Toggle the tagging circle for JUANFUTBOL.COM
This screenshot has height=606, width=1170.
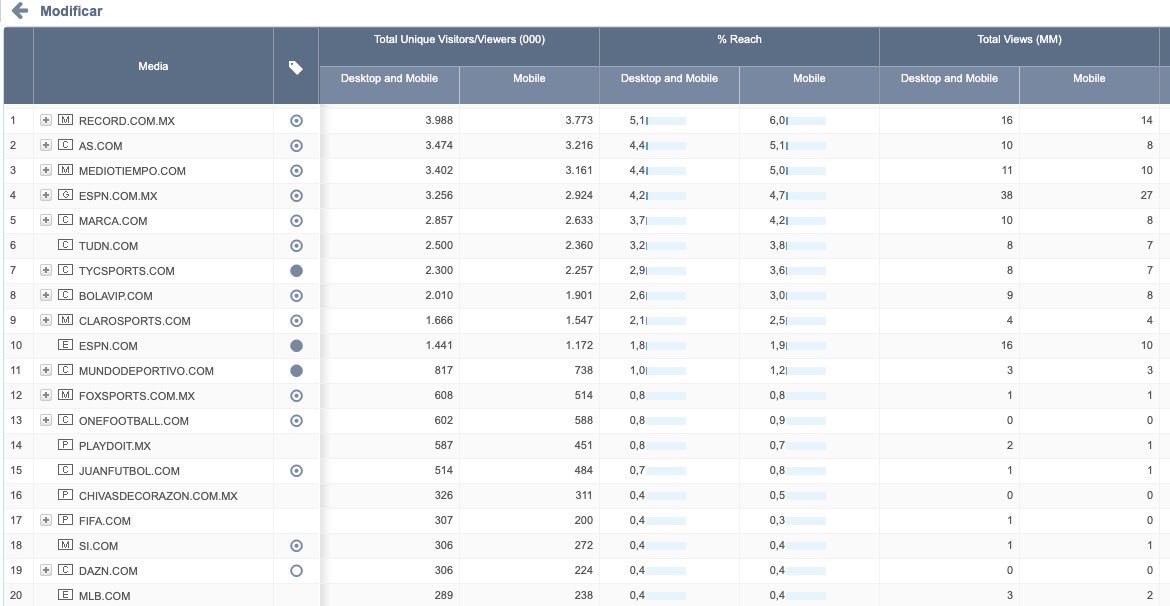(296, 471)
